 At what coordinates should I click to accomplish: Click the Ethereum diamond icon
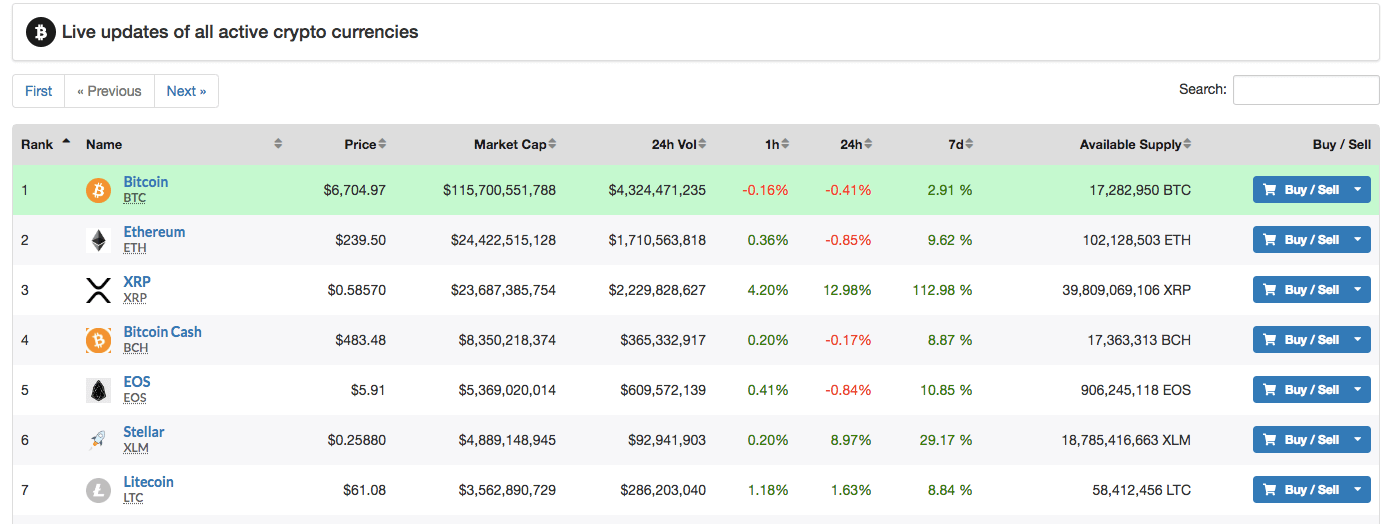tap(99, 240)
